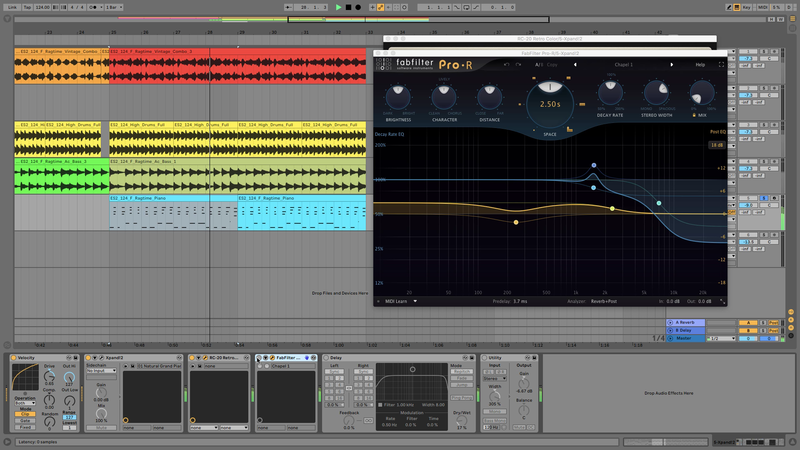Toggle the orange Automation Arm icon
This screenshot has height=450, width=800.
(381, 7)
